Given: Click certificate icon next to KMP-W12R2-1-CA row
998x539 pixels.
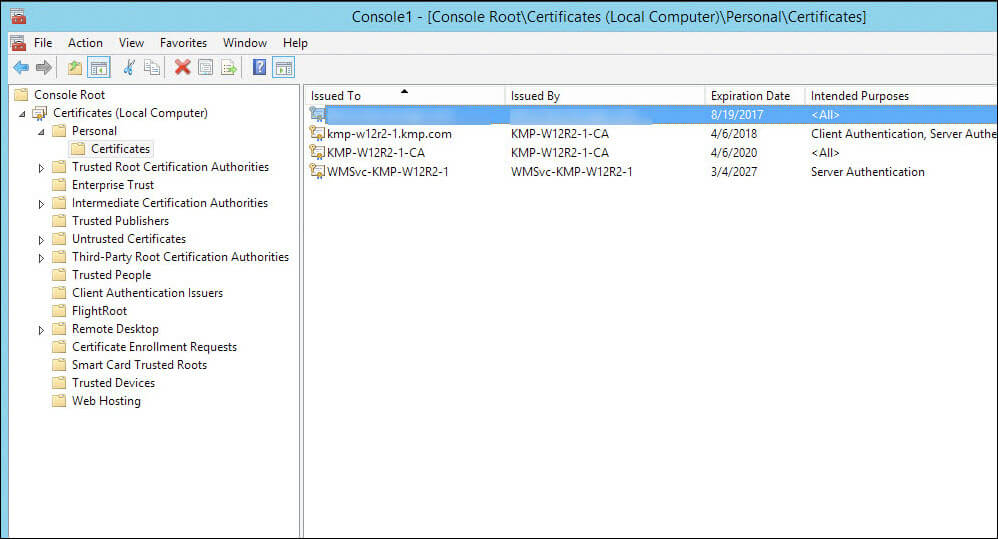Looking at the screenshot, I should (317, 153).
